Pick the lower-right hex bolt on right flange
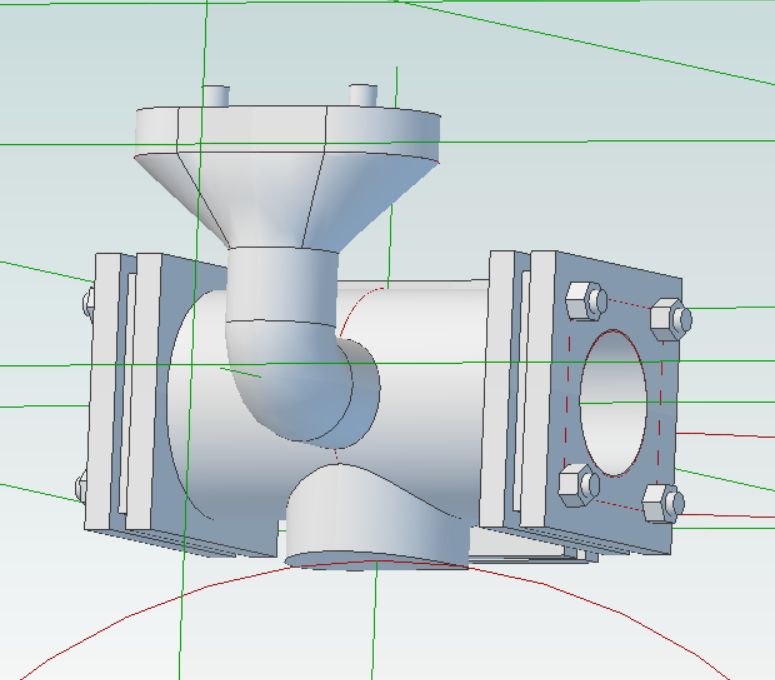Screen dimensions: 775x680 662,502
